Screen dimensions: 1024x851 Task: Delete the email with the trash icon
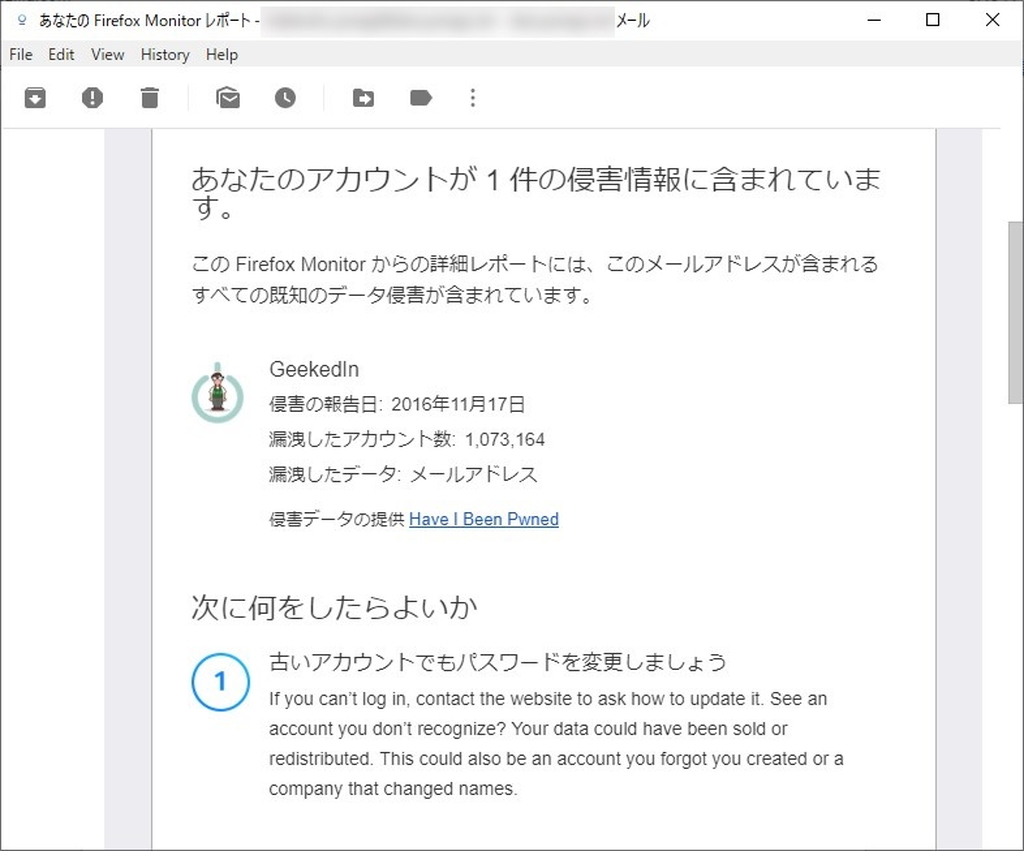click(150, 97)
